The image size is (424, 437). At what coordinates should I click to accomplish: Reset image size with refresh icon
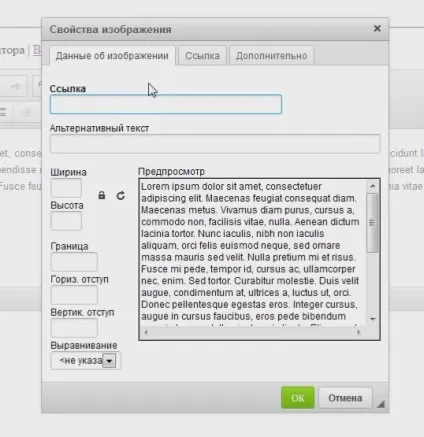coord(121,195)
